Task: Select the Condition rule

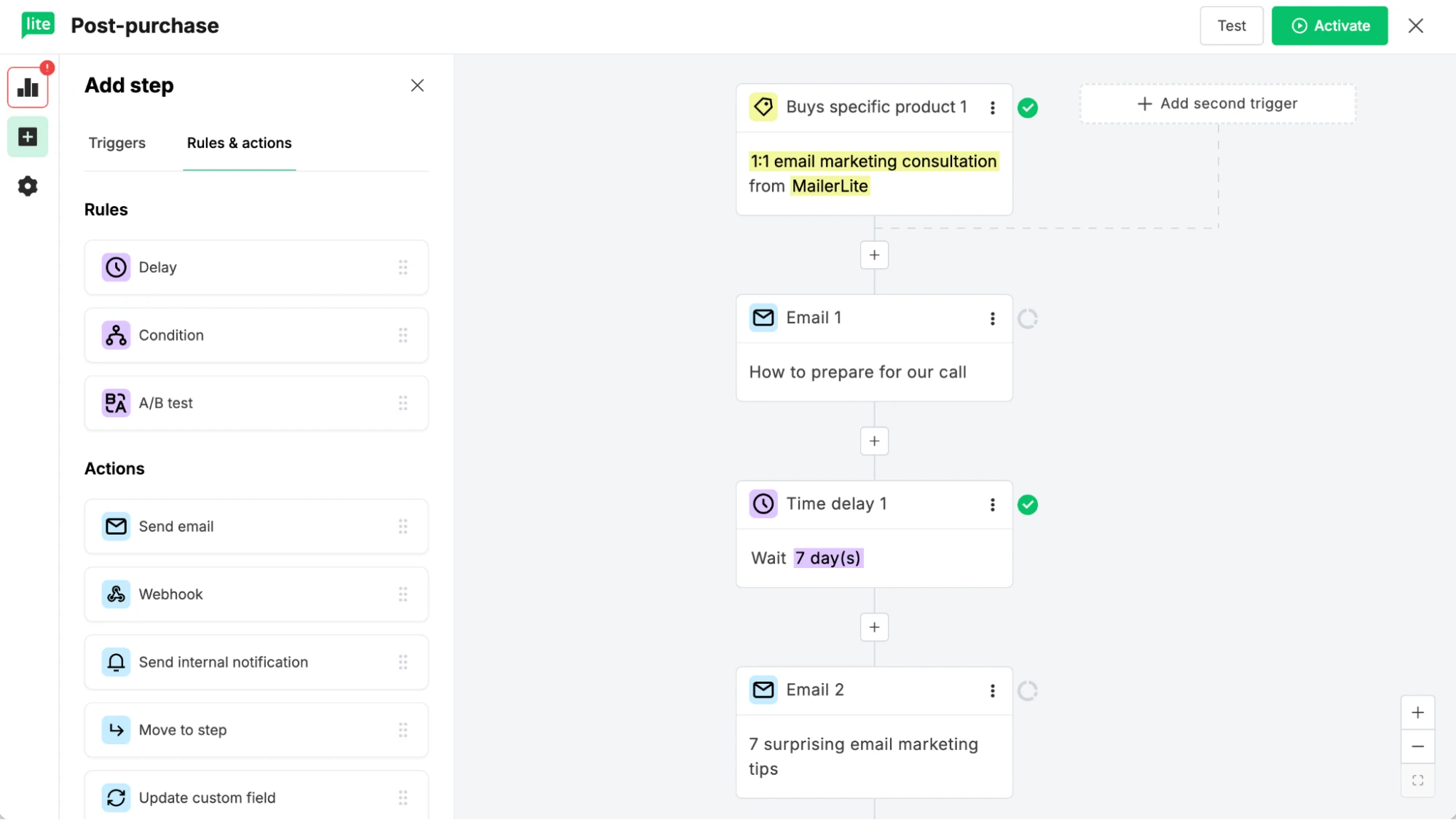Action: (x=256, y=335)
